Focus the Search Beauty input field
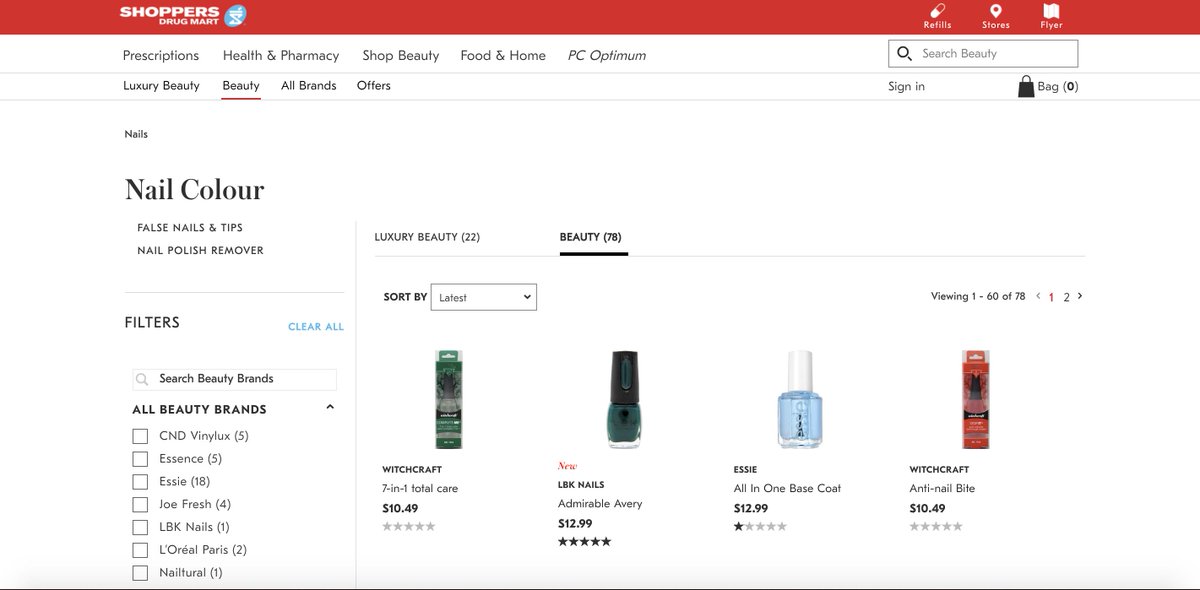This screenshot has height=590, width=1200. pyautogui.click(x=983, y=54)
